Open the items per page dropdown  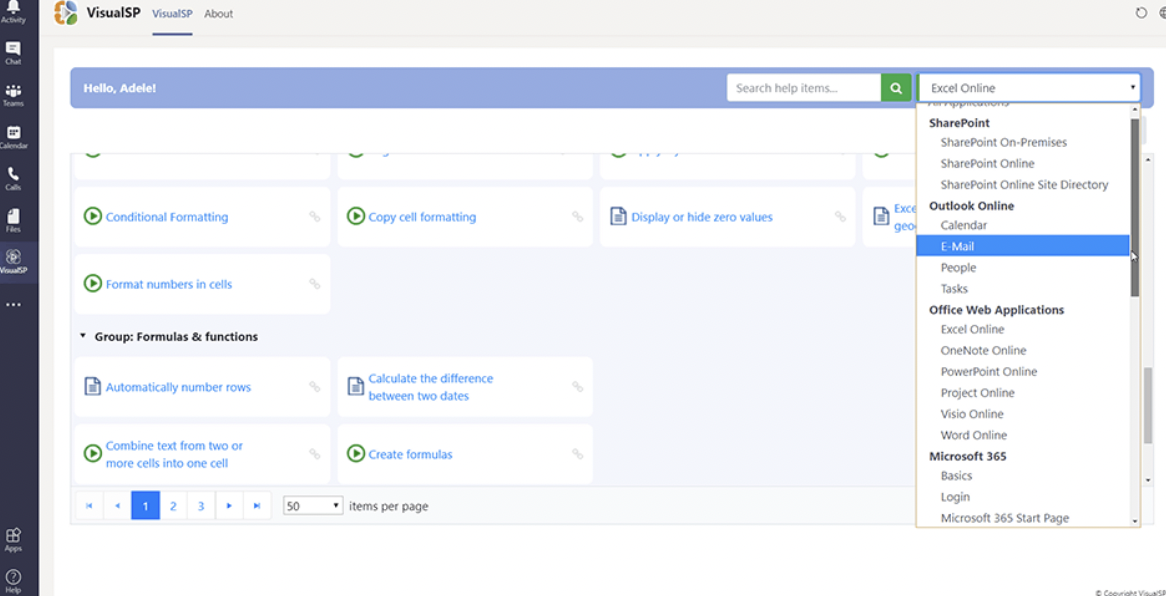point(313,506)
